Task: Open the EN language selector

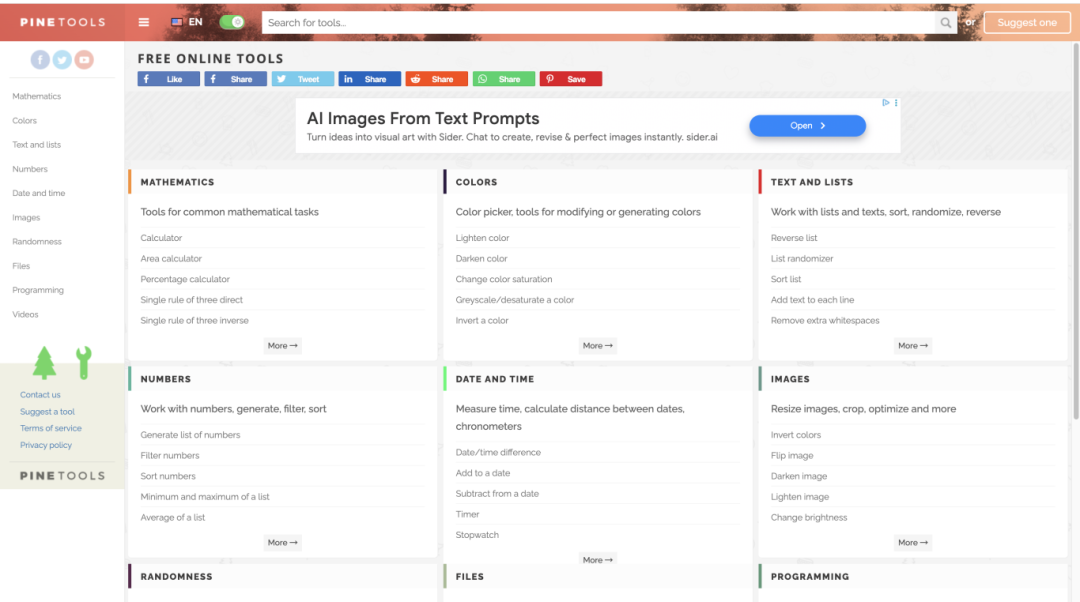Action: [x=187, y=22]
